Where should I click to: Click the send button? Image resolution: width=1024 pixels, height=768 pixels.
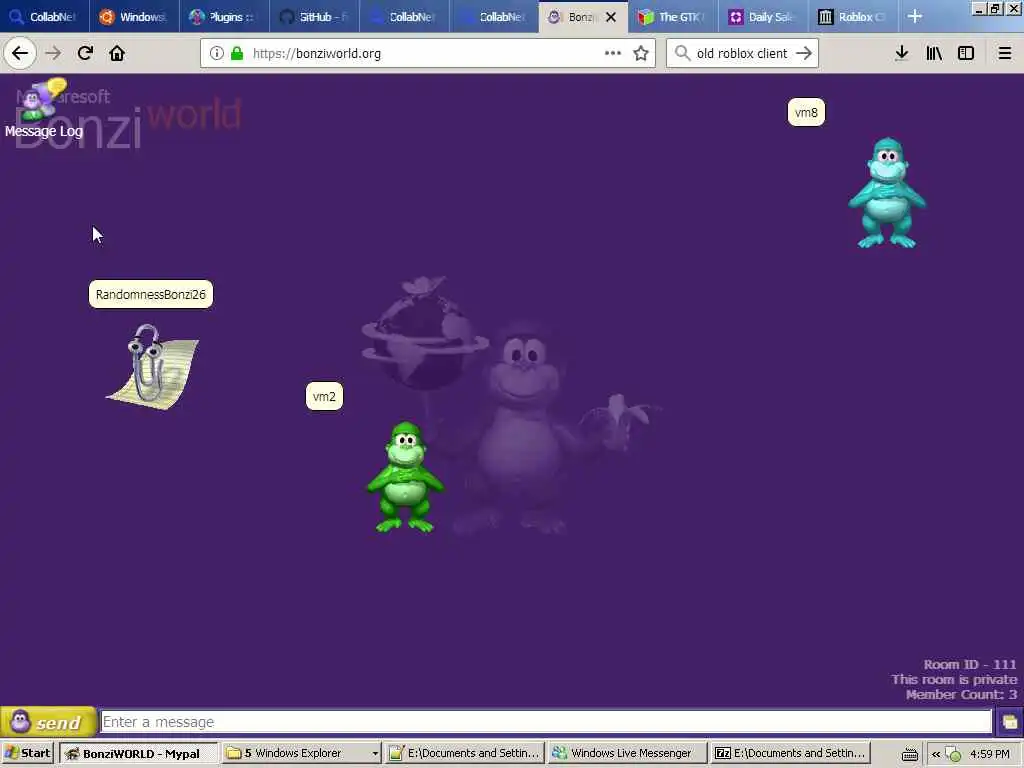pos(48,722)
